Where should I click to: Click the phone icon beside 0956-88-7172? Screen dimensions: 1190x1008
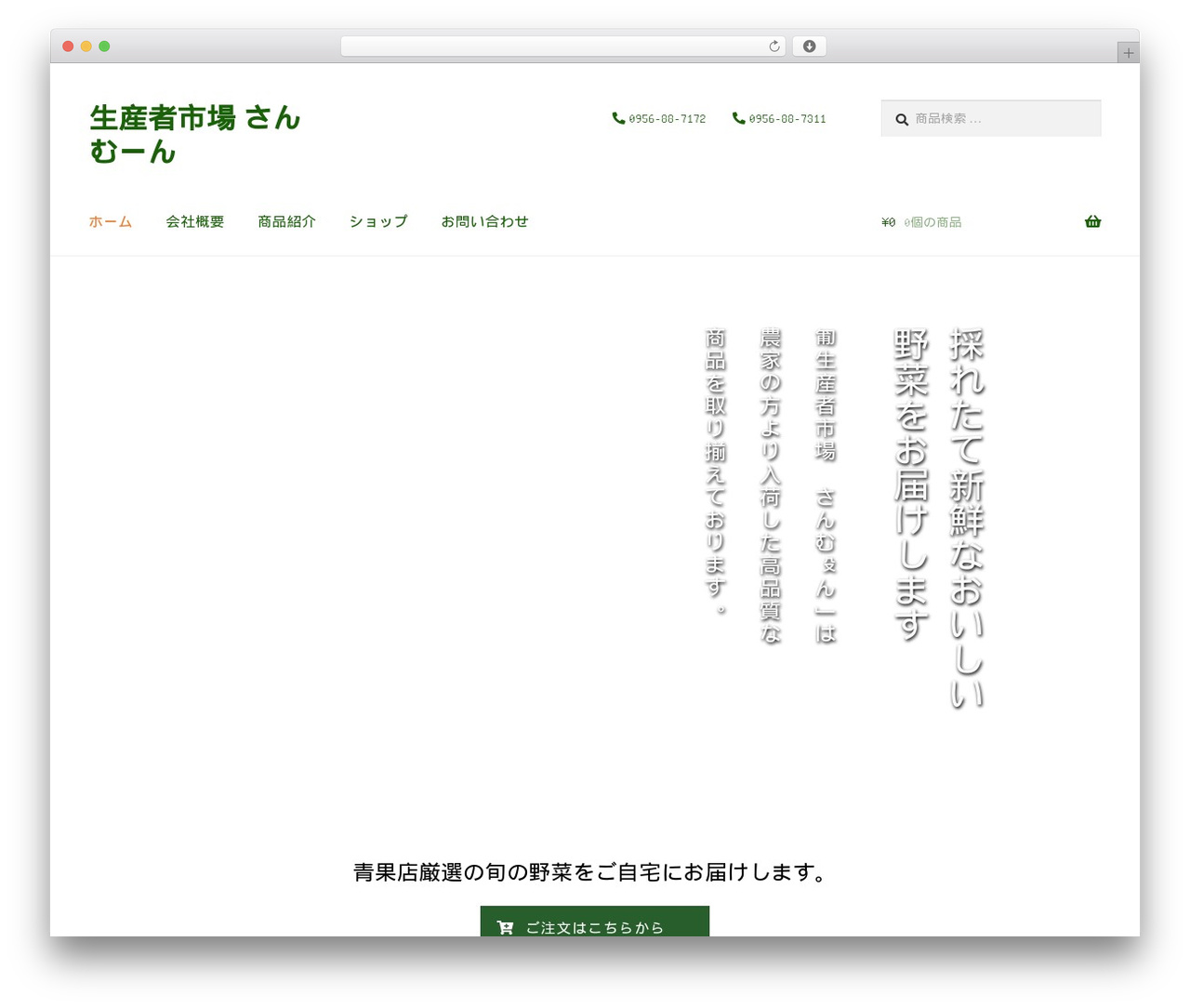[x=618, y=118]
